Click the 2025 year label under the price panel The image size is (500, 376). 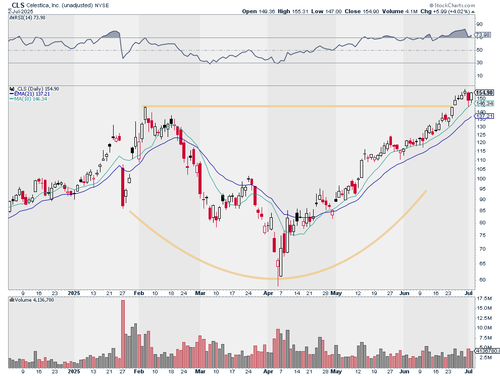pyautogui.click(x=74, y=293)
